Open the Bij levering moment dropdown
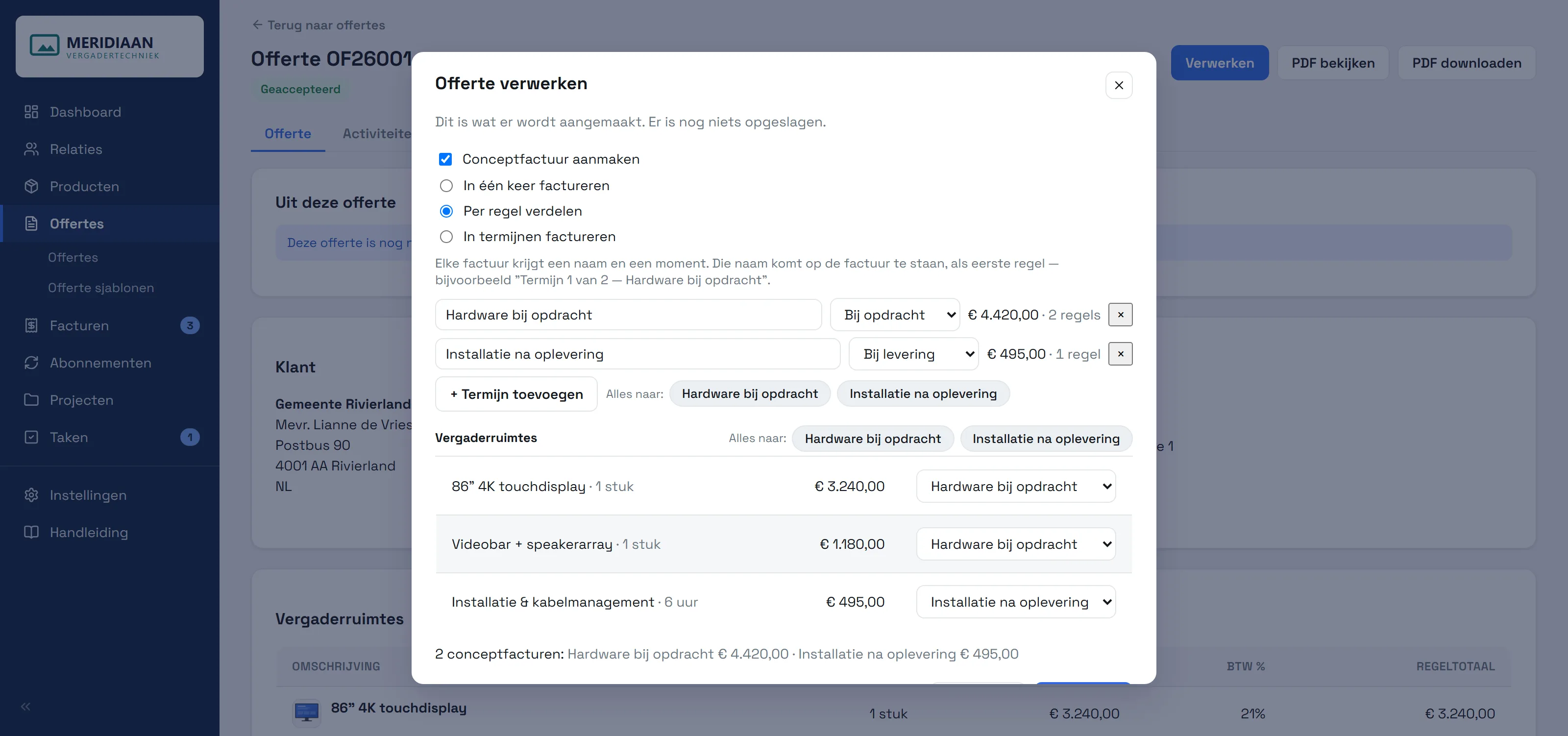Image resolution: width=1568 pixels, height=736 pixels. (914, 354)
